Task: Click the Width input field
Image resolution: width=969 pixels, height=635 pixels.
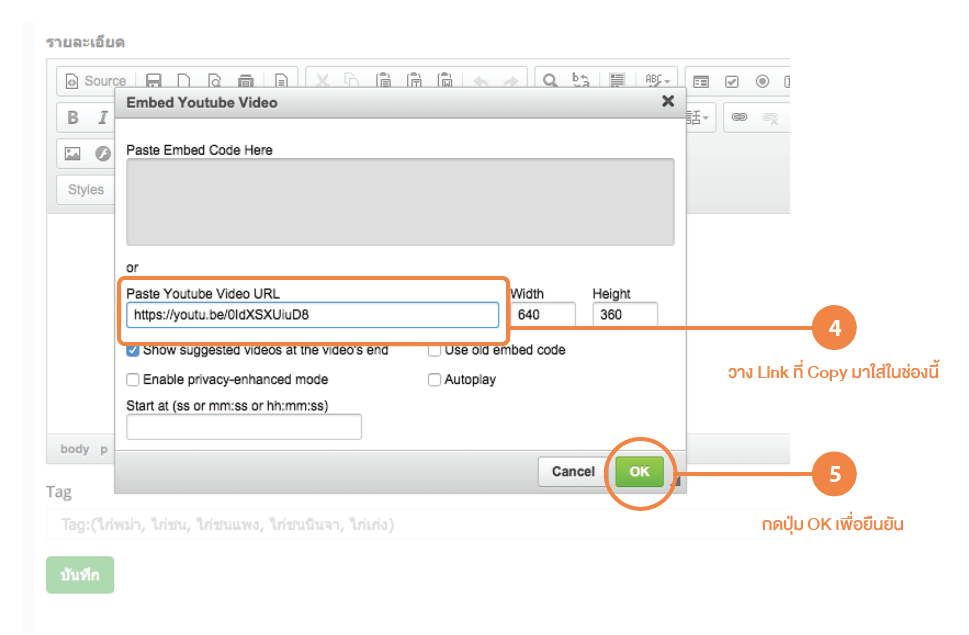Action: [545, 315]
